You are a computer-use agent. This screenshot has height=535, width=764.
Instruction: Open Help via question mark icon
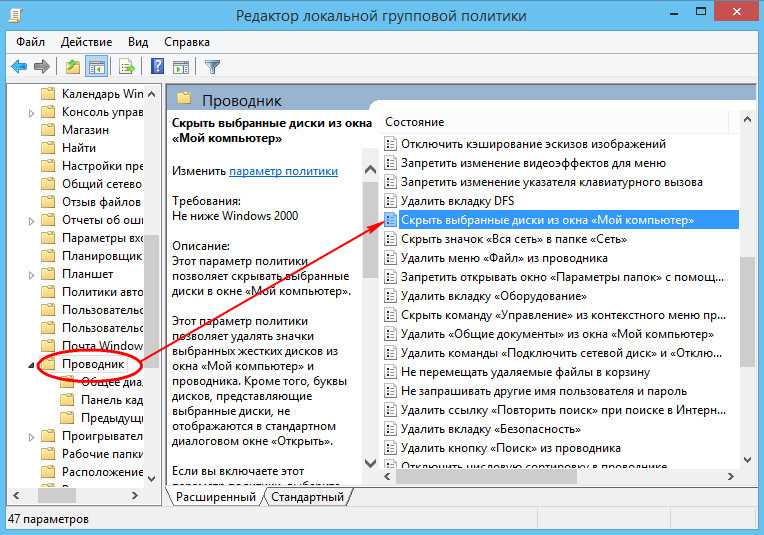pyautogui.click(x=157, y=66)
